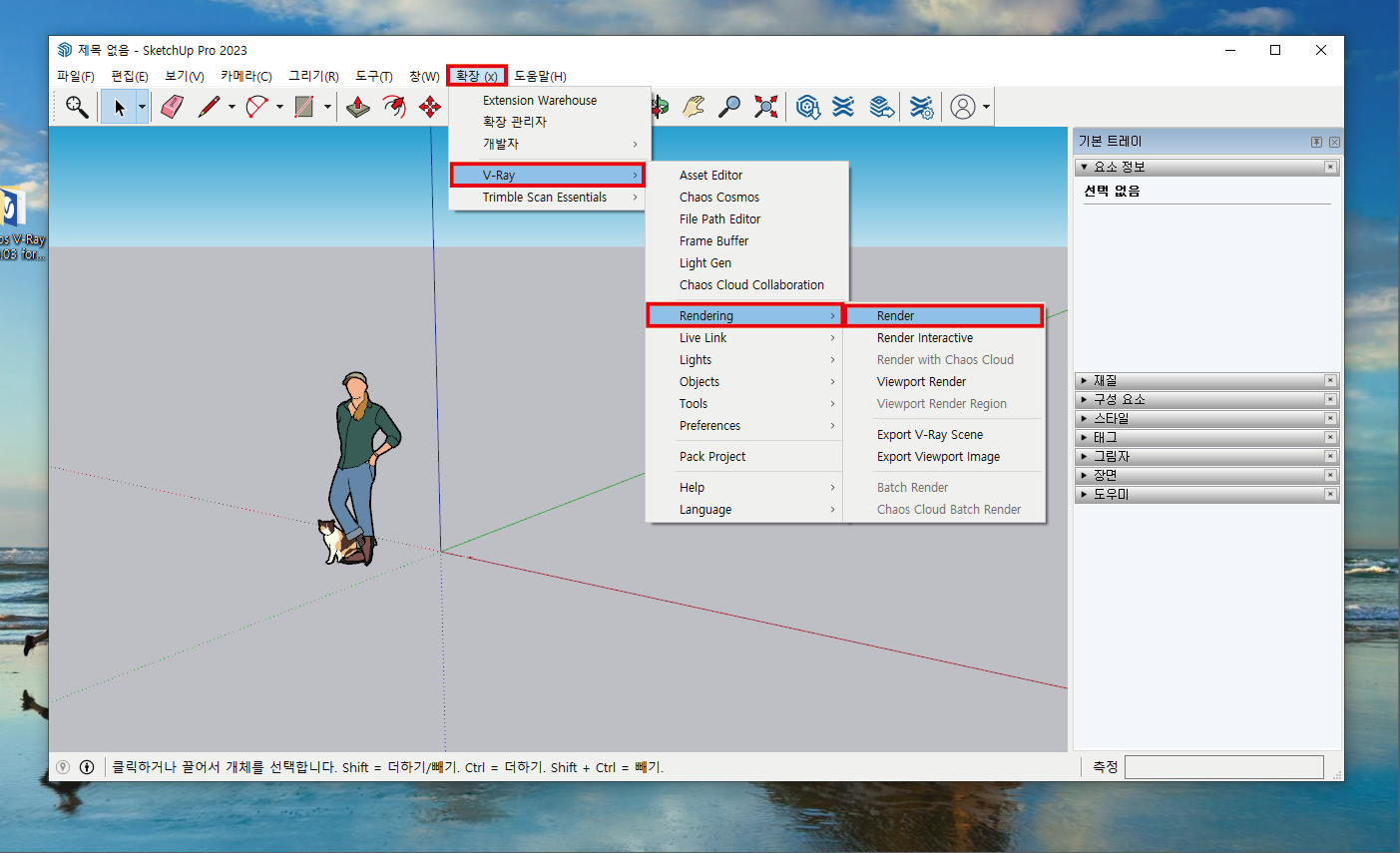This screenshot has height=853, width=1400.
Task: Close the 요소 정보 panel section
Action: point(1330,168)
